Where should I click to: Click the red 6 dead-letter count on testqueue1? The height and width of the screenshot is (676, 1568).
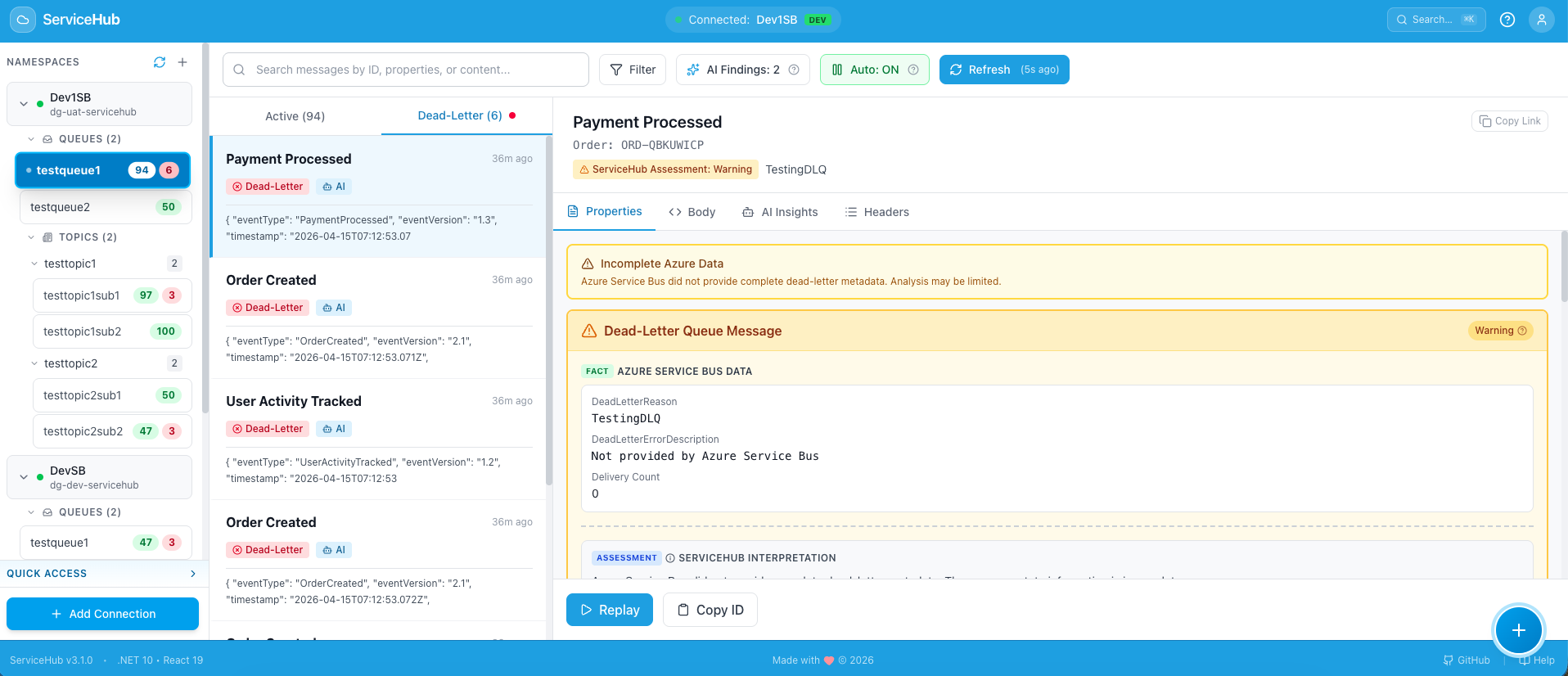tap(169, 170)
